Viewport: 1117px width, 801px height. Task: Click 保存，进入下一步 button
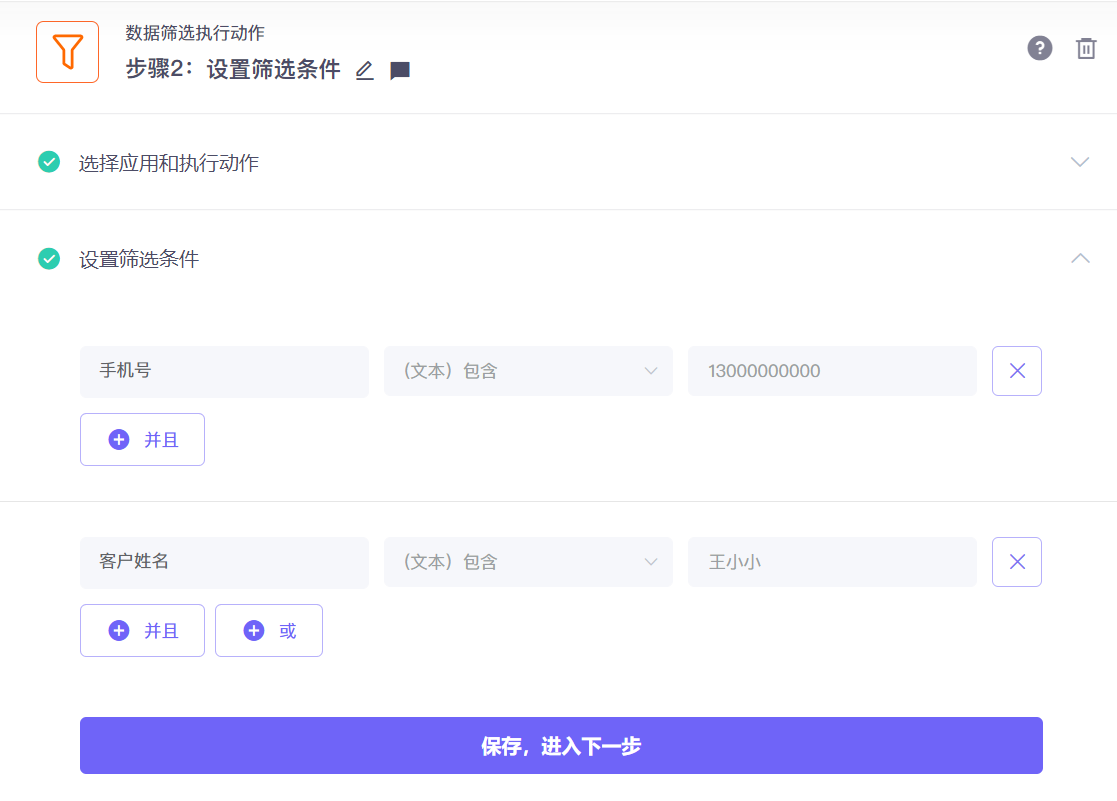561,745
